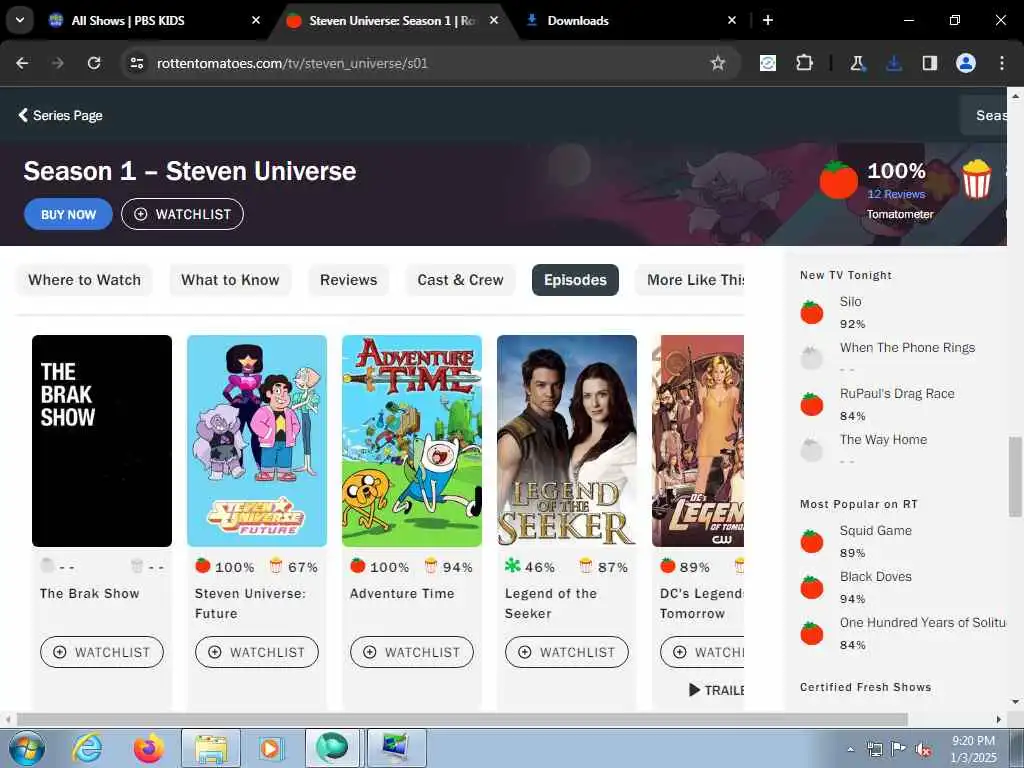Jump to Reviews section
1024x768 pixels.
tap(349, 280)
